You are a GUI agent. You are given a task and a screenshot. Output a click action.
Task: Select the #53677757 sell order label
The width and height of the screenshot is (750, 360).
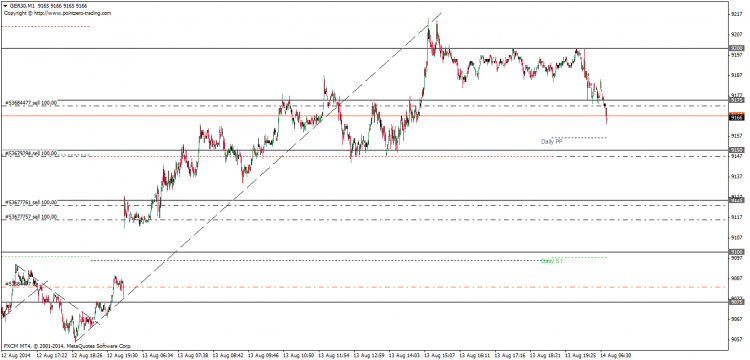point(31,217)
